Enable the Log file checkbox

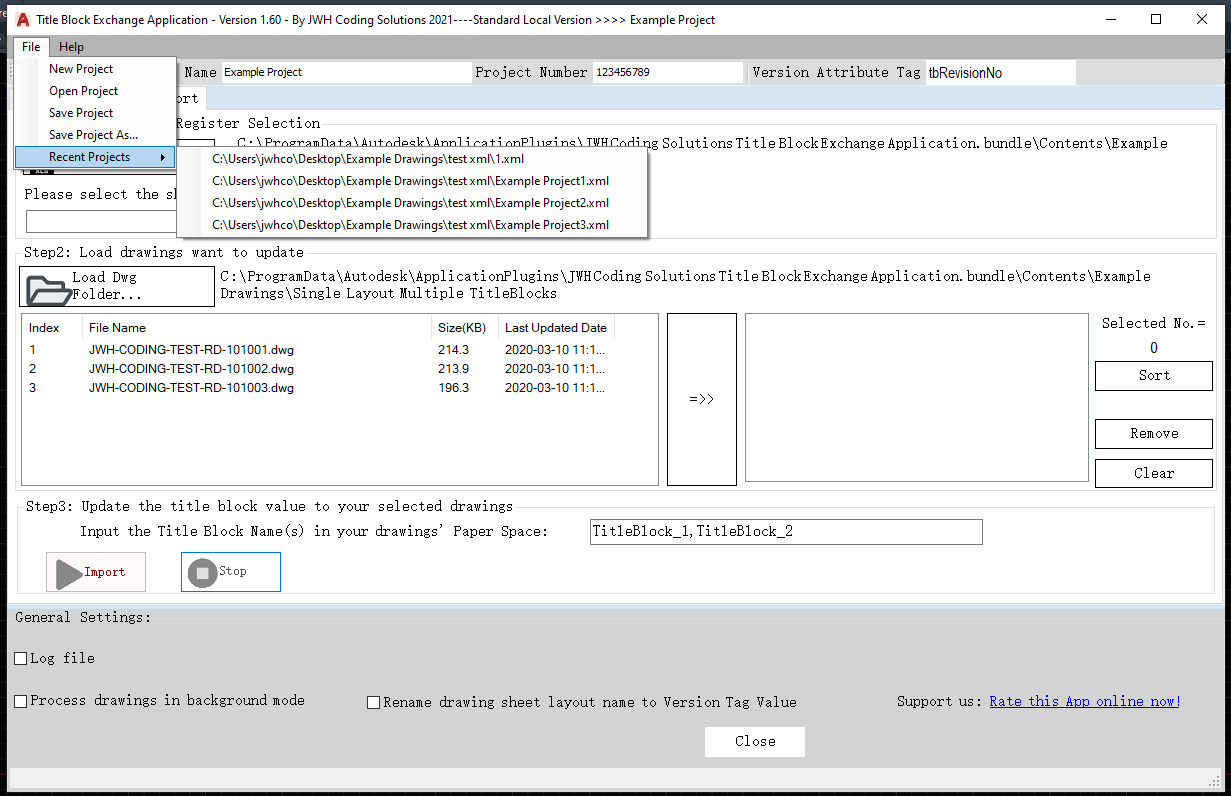tap(21, 659)
